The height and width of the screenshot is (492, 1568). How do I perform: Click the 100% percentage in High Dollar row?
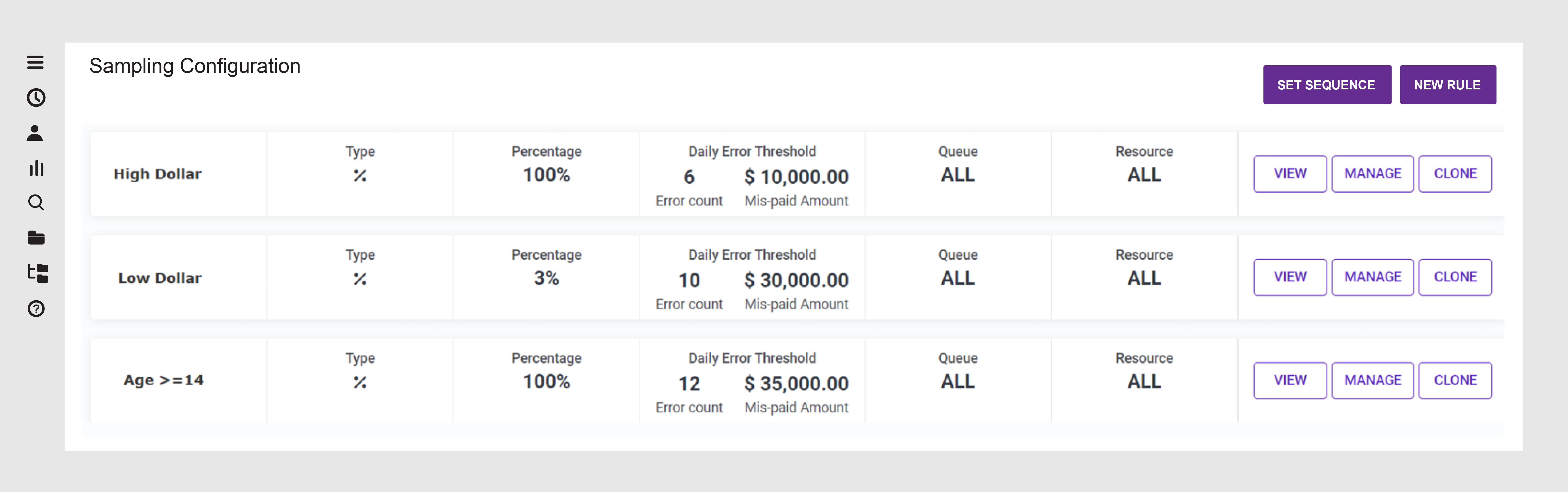547,175
